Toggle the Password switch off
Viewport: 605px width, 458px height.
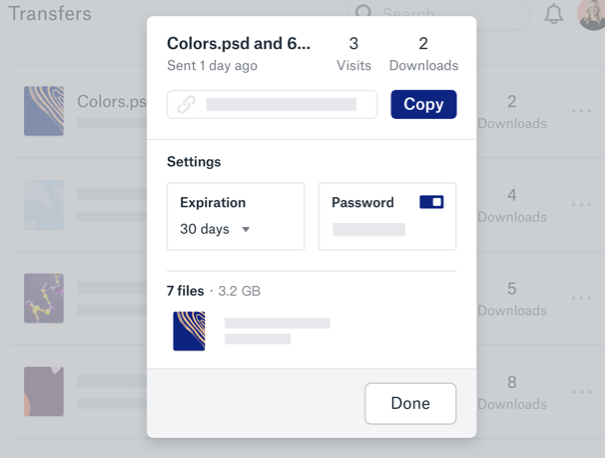click(432, 202)
